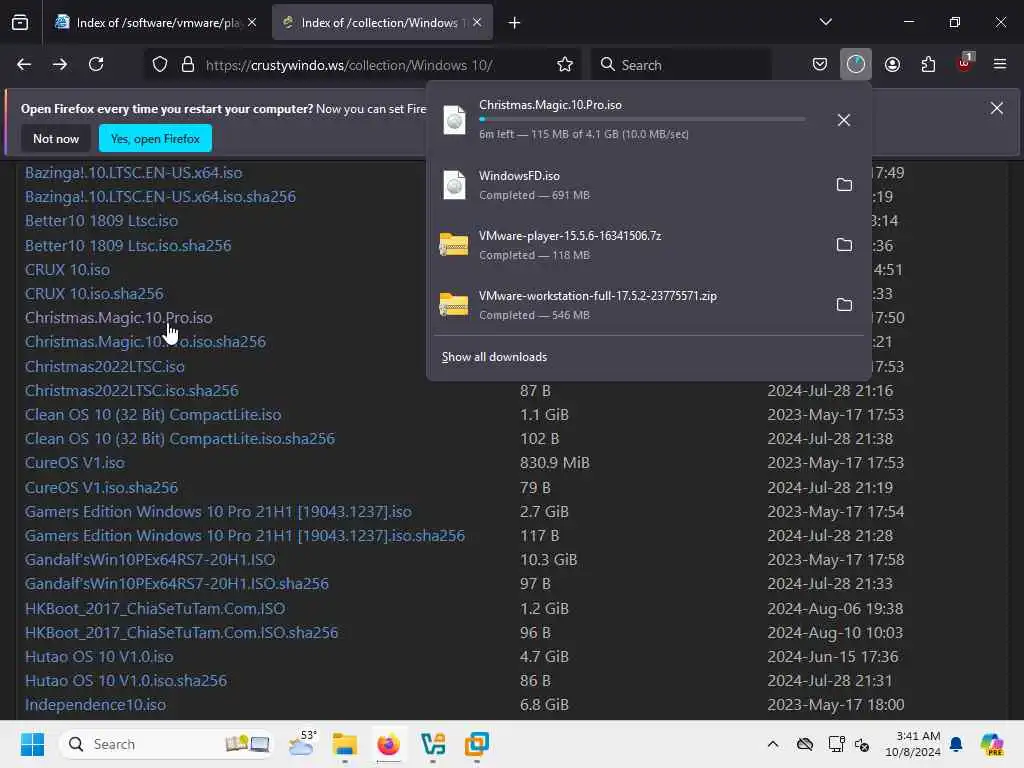
Task: Open weather widget showing 53°
Action: coord(302,744)
